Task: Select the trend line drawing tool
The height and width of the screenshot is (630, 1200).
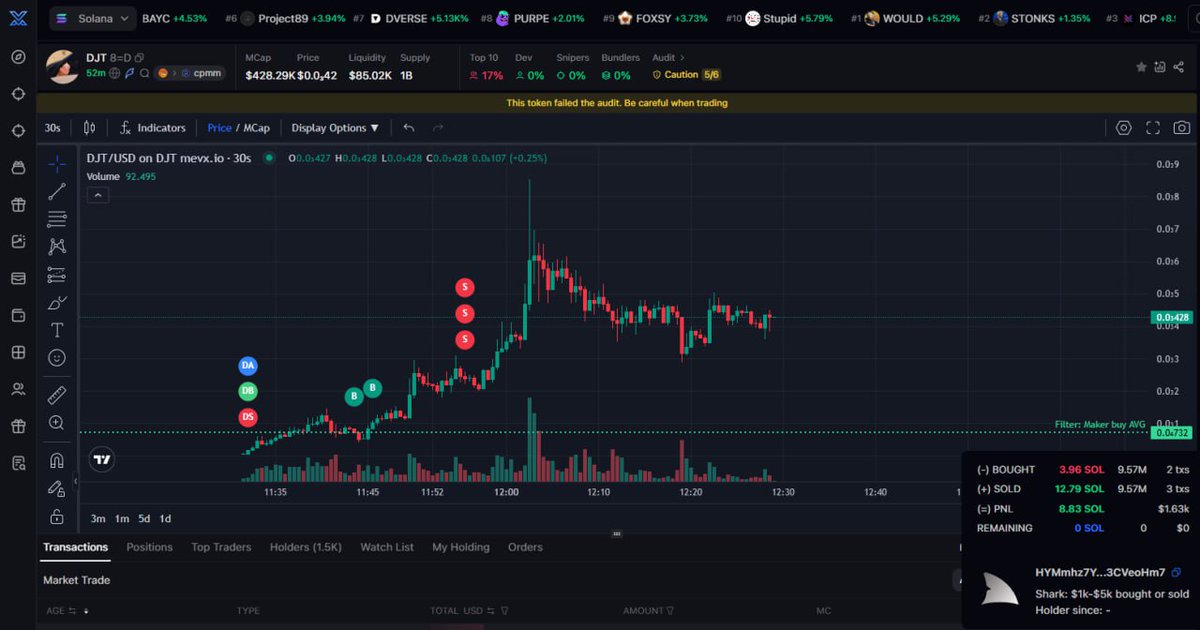Action: (57, 192)
